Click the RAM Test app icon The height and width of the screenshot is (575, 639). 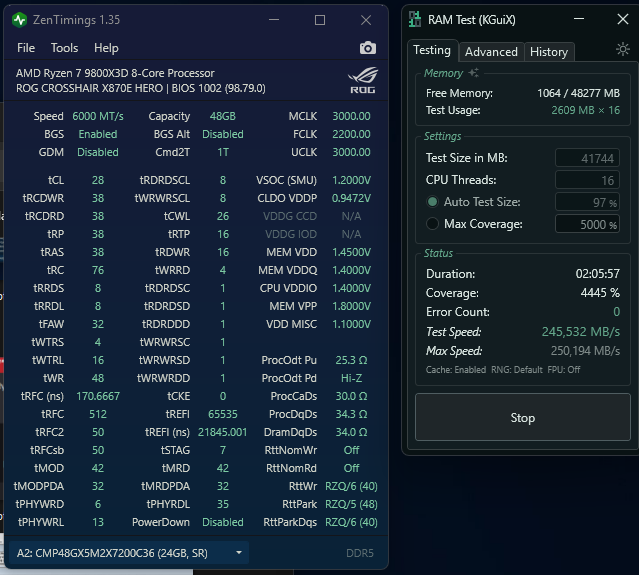pos(415,19)
